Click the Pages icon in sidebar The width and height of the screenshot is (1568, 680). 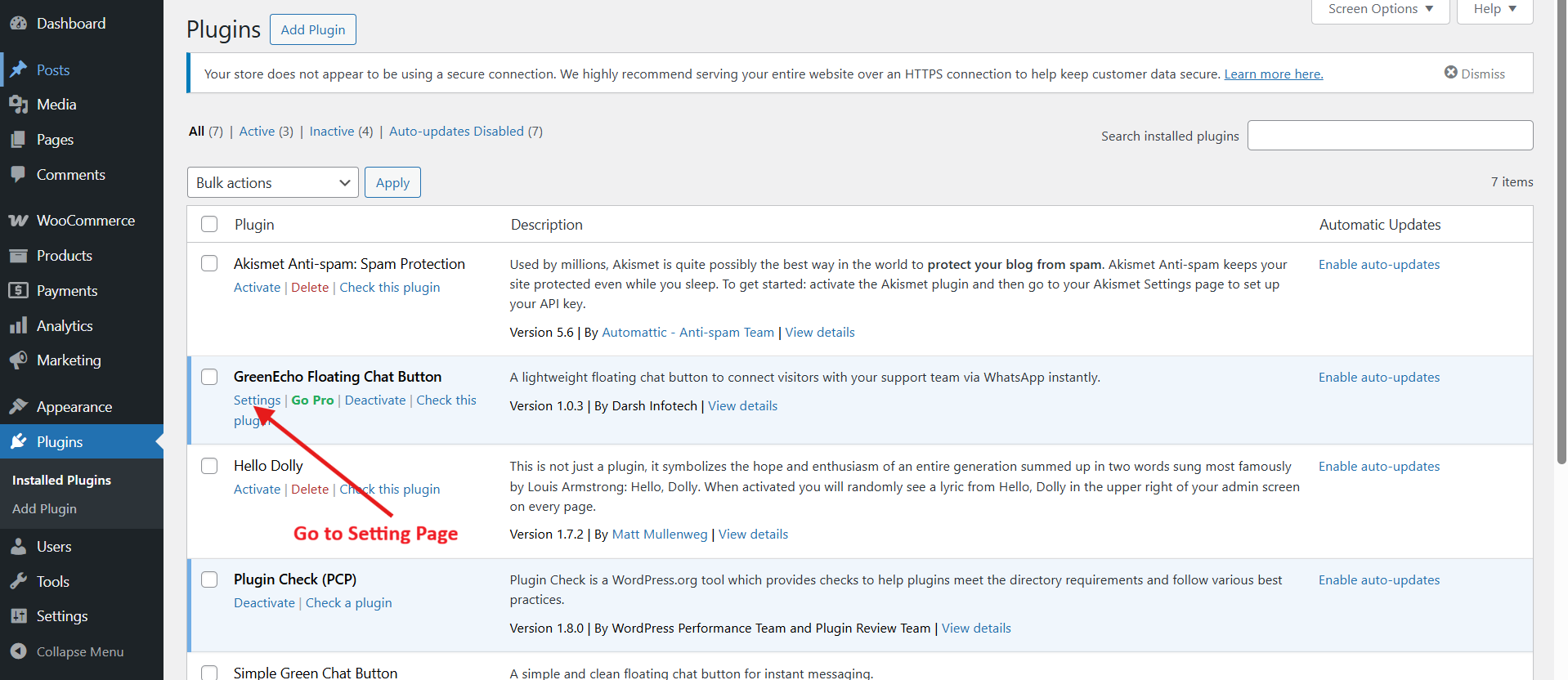tap(18, 140)
